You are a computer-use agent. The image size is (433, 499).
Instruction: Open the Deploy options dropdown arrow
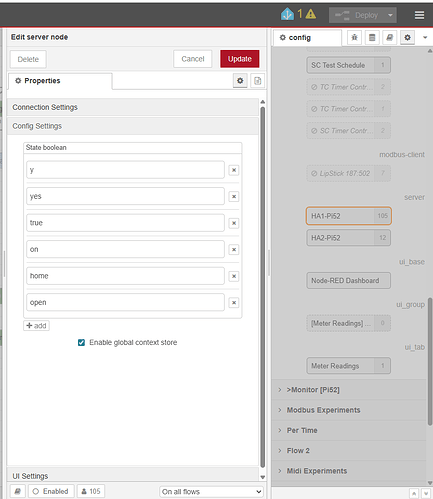390,15
